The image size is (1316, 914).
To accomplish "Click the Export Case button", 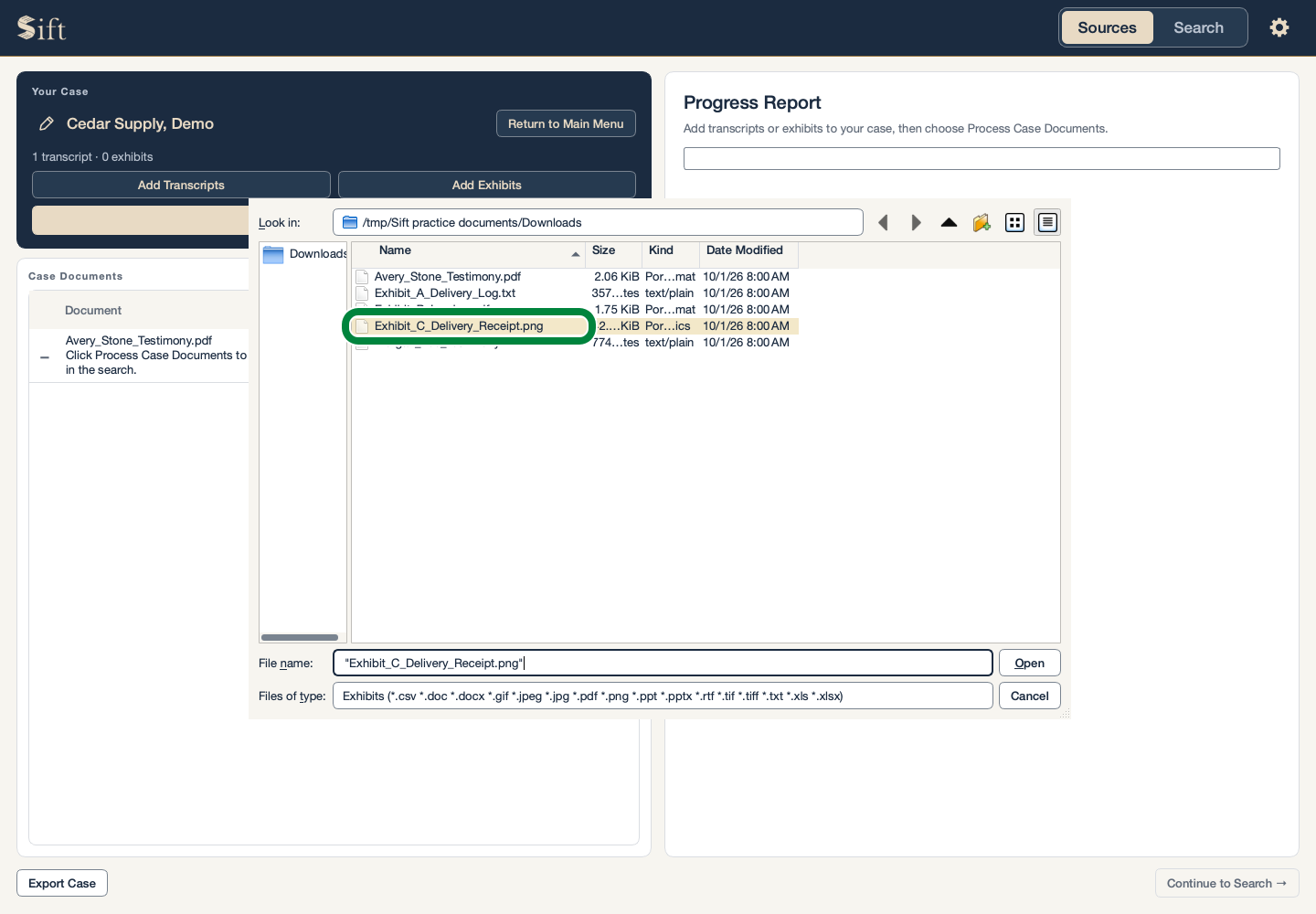I will click(x=62, y=883).
